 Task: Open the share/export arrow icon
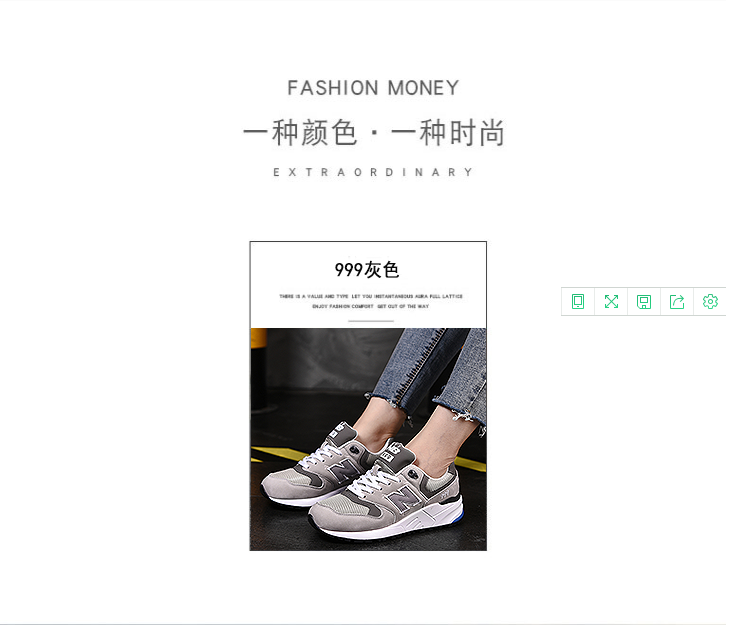pyautogui.click(x=677, y=302)
